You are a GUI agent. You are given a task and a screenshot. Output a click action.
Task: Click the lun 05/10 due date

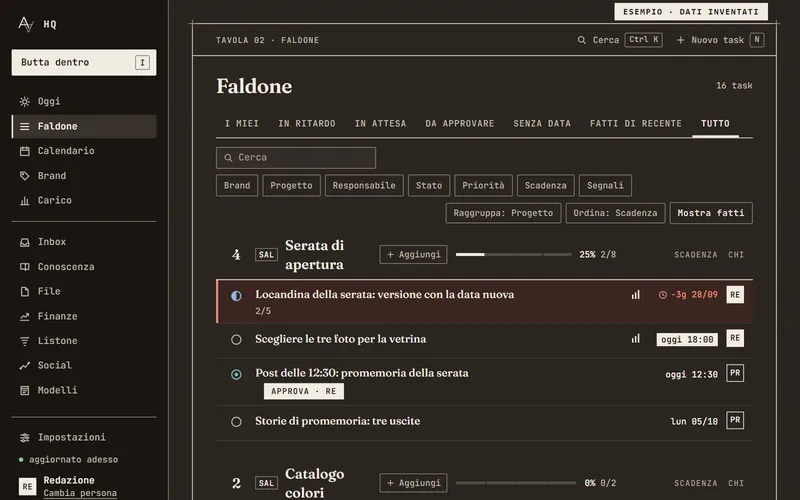click(x=694, y=421)
